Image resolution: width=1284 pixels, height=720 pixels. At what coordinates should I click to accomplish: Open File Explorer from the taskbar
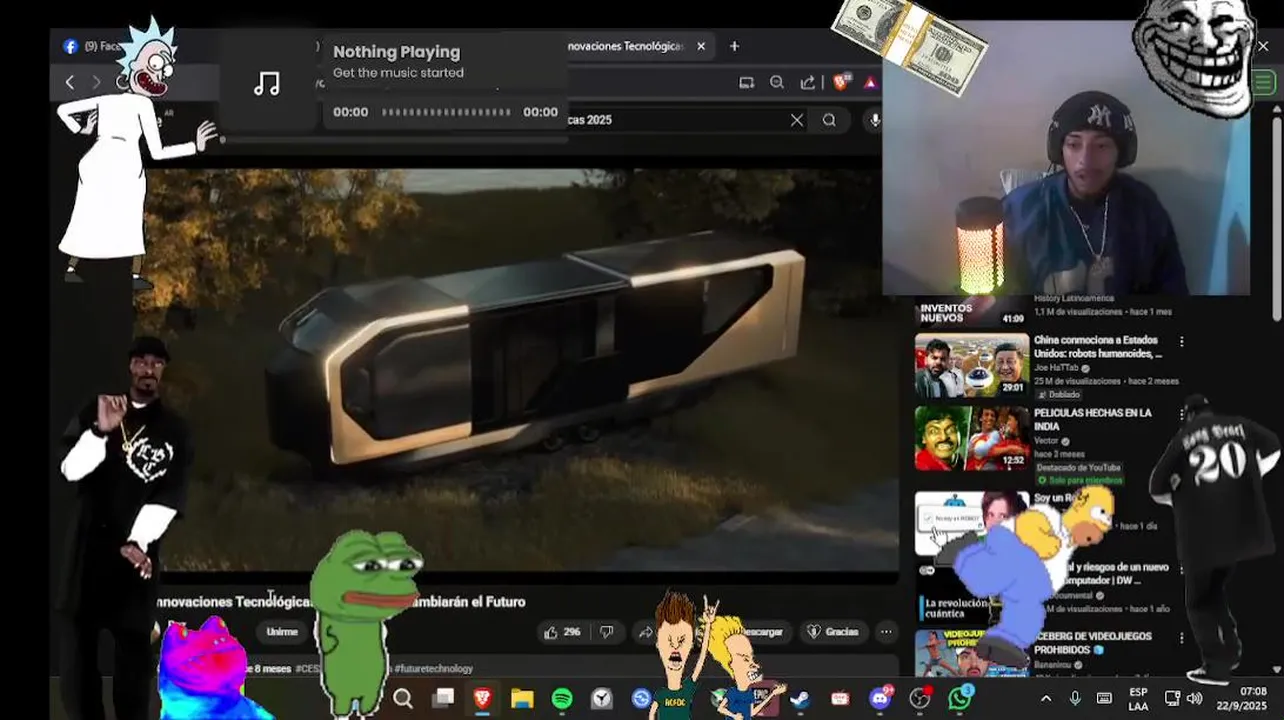tap(522, 698)
